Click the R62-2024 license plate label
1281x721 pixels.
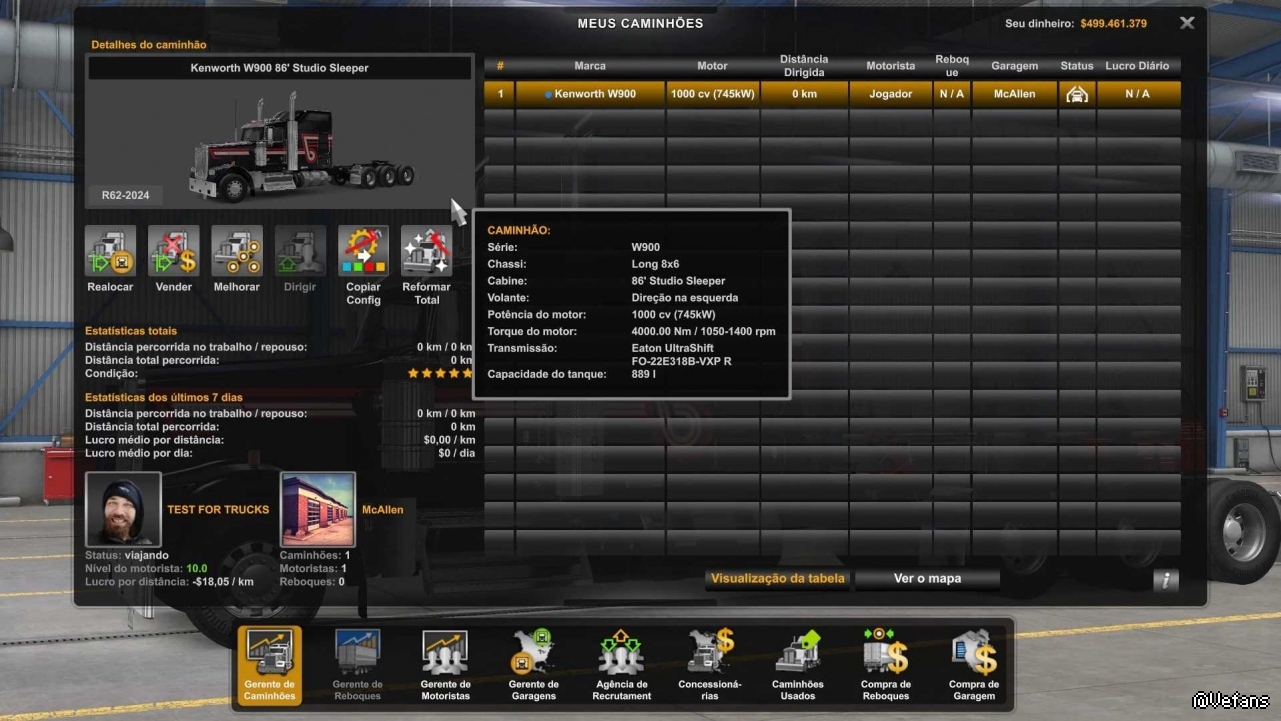[x=125, y=195]
